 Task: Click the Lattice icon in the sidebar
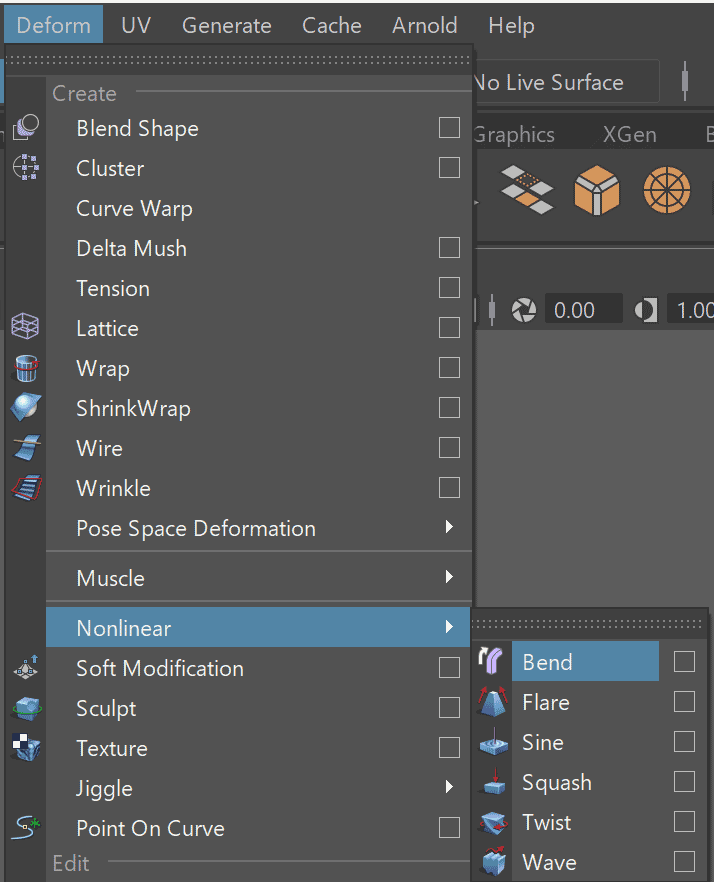tap(24, 326)
